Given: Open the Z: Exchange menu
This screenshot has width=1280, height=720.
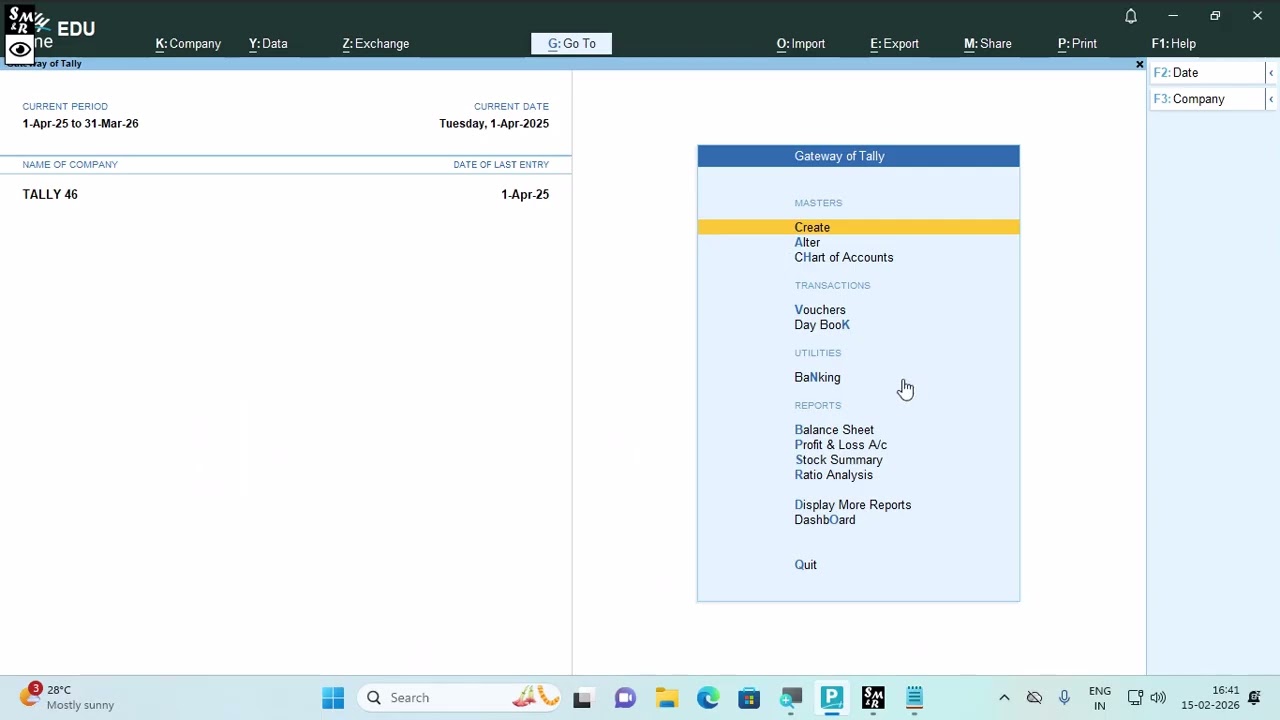Looking at the screenshot, I should pyautogui.click(x=376, y=44).
